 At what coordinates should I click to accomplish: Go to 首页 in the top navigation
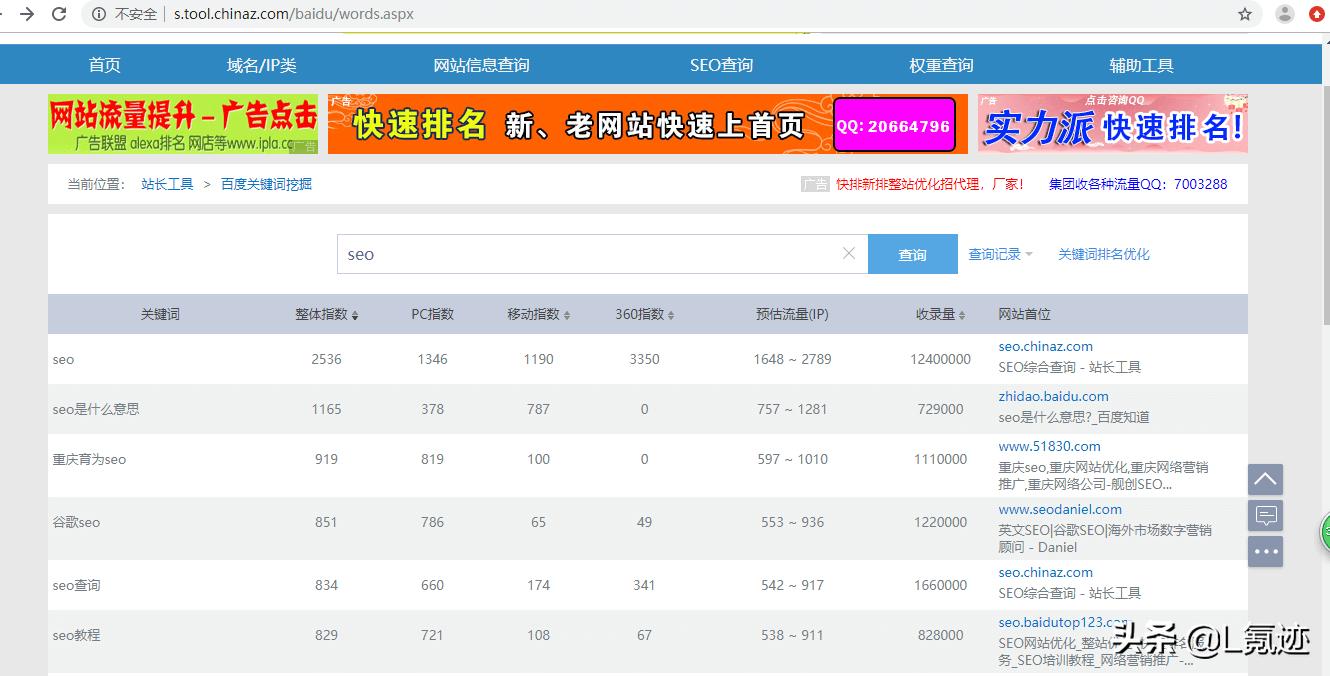(x=104, y=64)
